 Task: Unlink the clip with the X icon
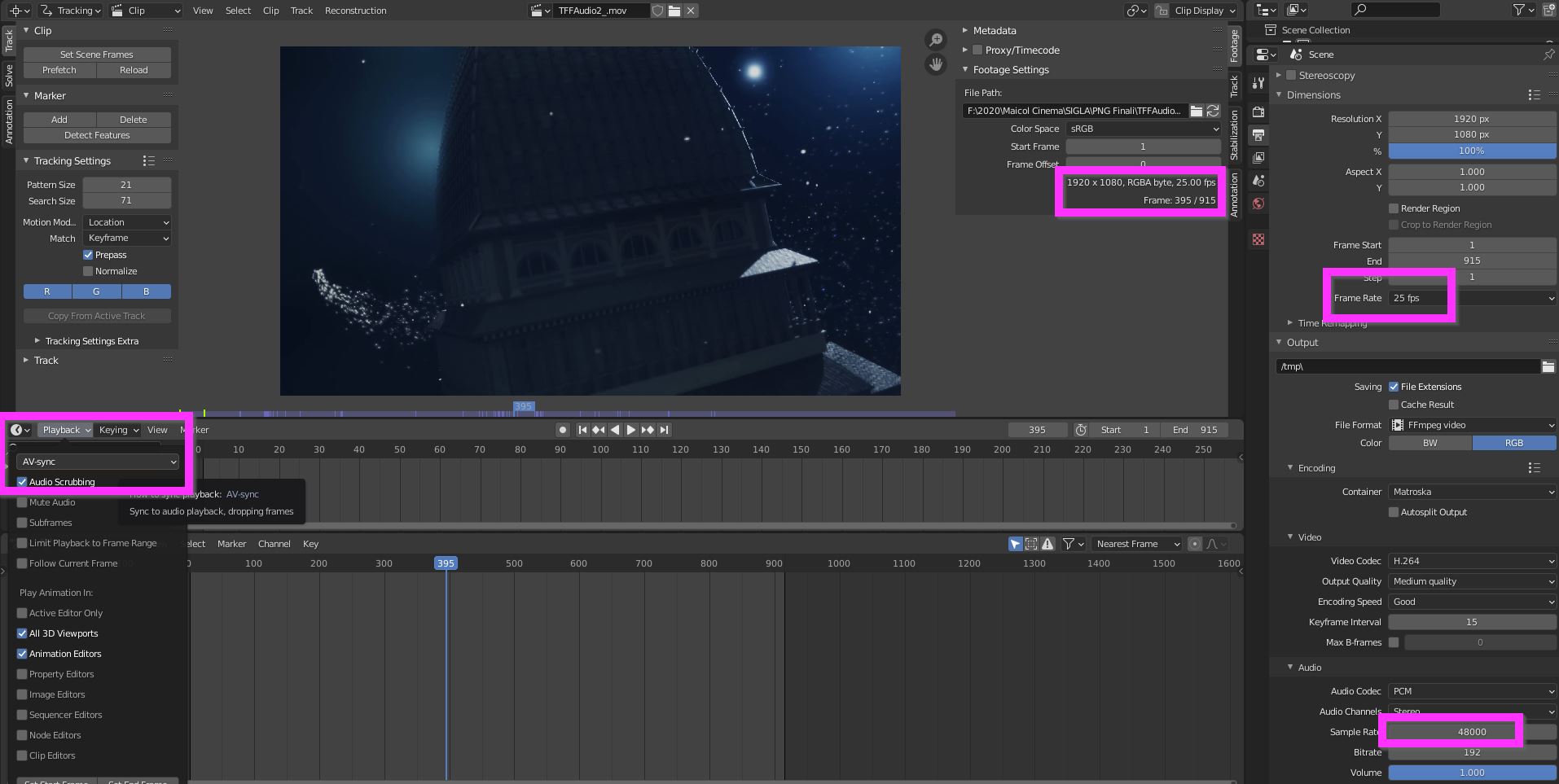pos(691,11)
